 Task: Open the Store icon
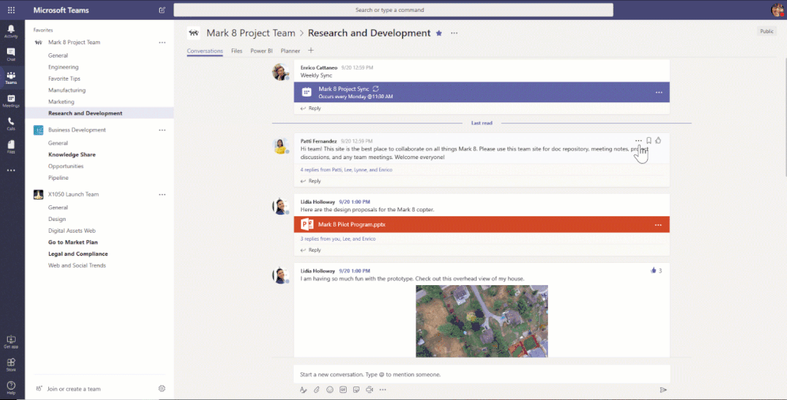pos(11,365)
